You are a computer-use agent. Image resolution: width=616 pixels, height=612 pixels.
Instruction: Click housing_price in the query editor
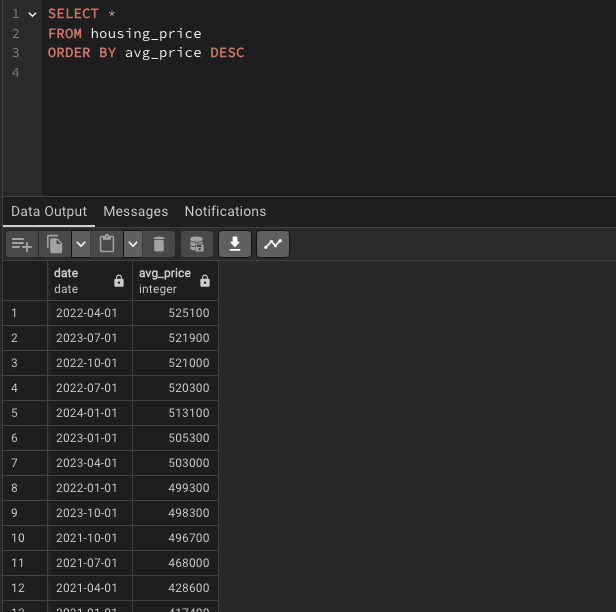coord(146,34)
